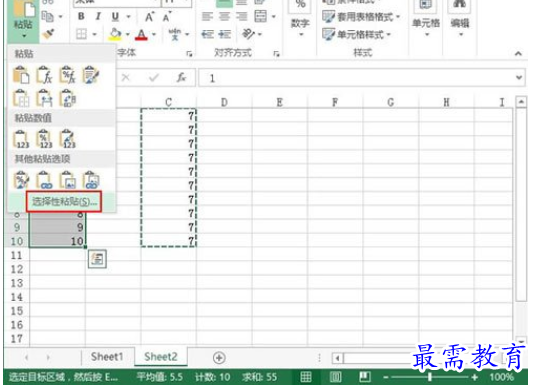Click the Copy icon in the ribbon
The width and height of the screenshot is (534, 388).
click(x=48, y=16)
